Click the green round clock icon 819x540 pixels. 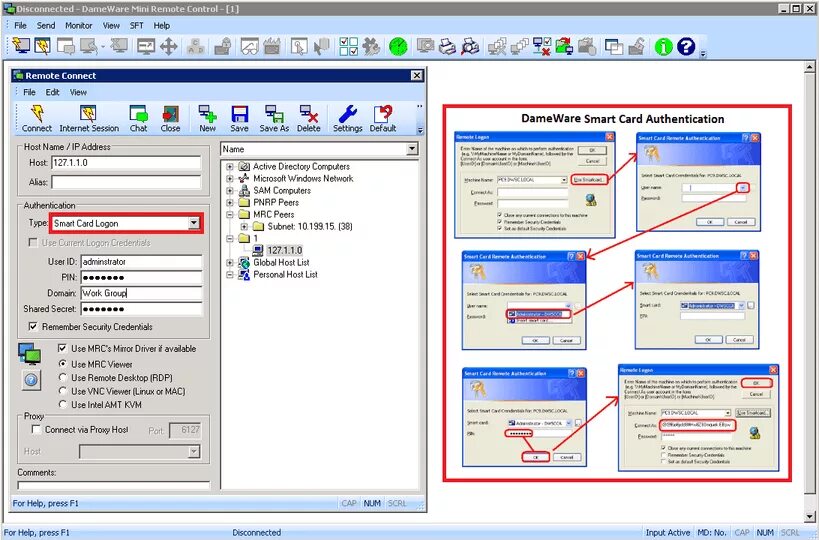tap(398, 46)
